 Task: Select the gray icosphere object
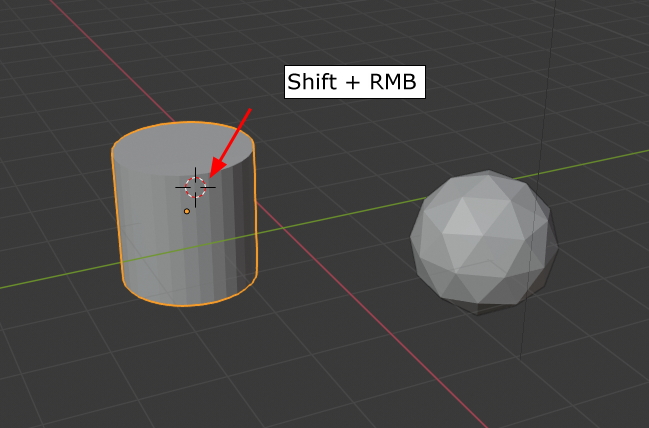[x=484, y=243]
